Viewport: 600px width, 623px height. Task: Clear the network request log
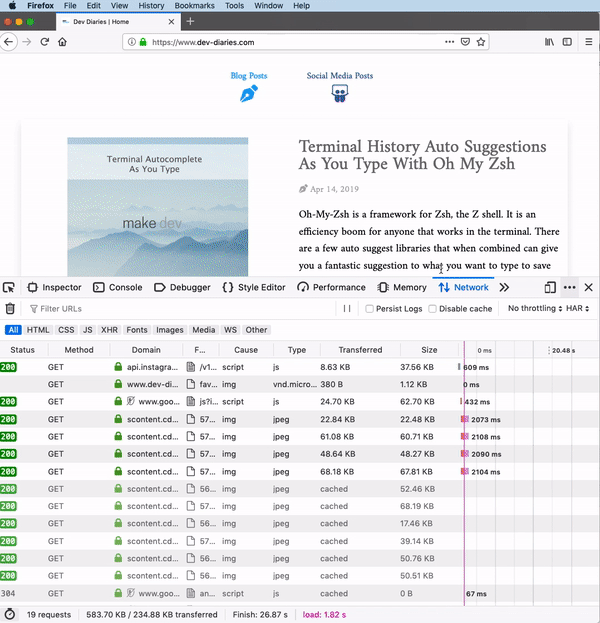pyautogui.click(x=10, y=308)
